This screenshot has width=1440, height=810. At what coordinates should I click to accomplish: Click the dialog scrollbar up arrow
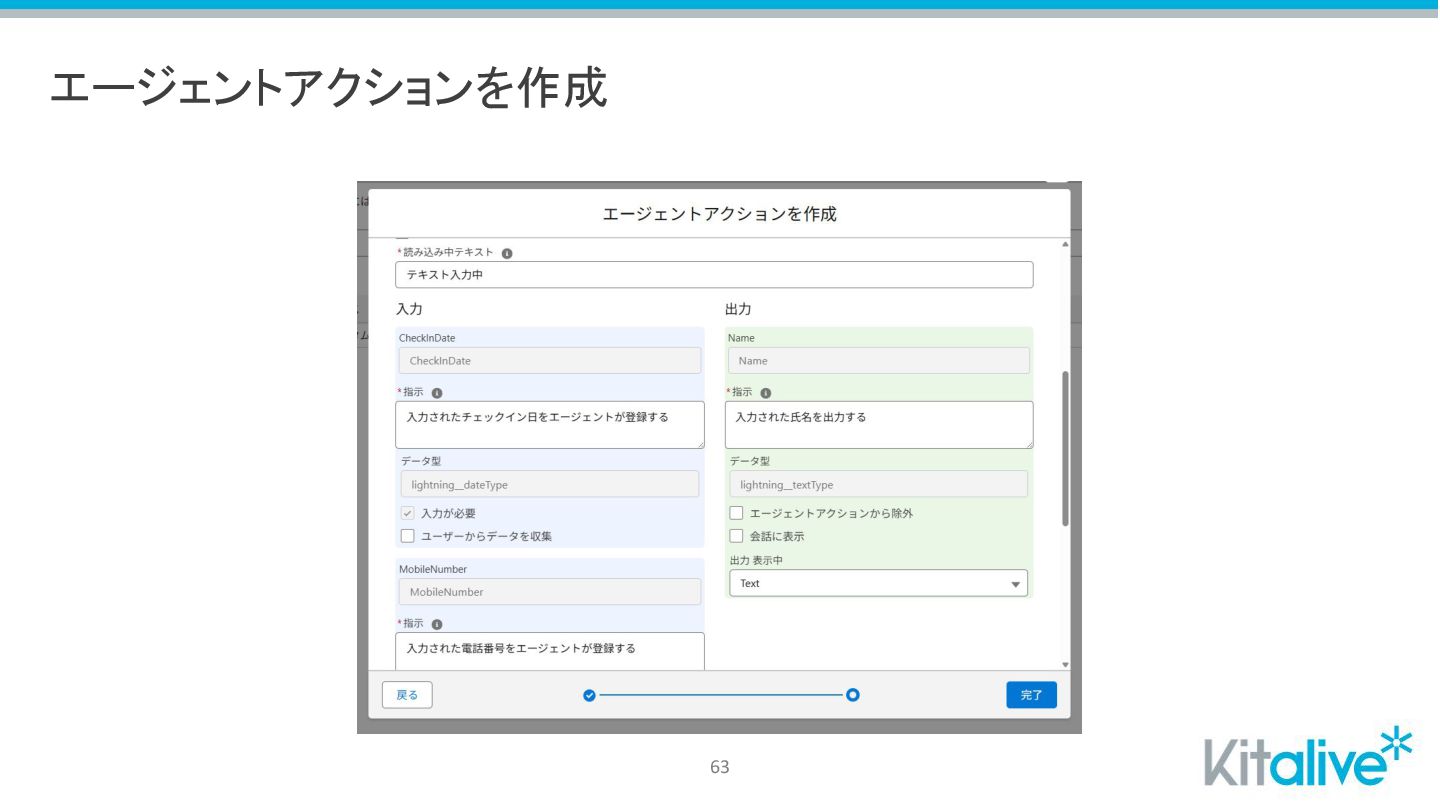pyautogui.click(x=1065, y=244)
